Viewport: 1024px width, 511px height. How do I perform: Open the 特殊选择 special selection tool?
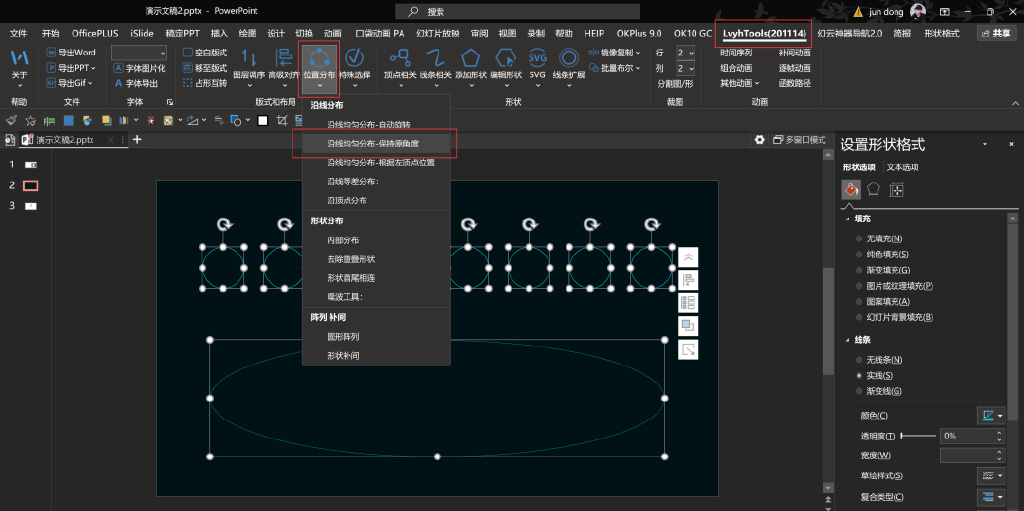tap(354, 66)
